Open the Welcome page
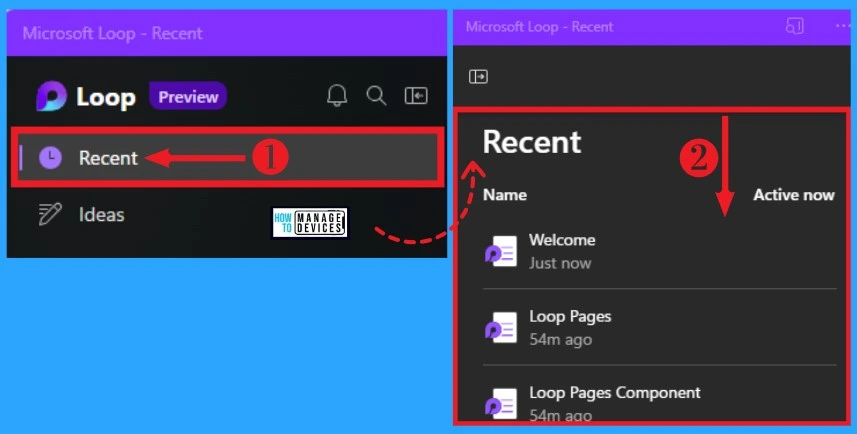Screen dimensions: 857x434 point(660,251)
